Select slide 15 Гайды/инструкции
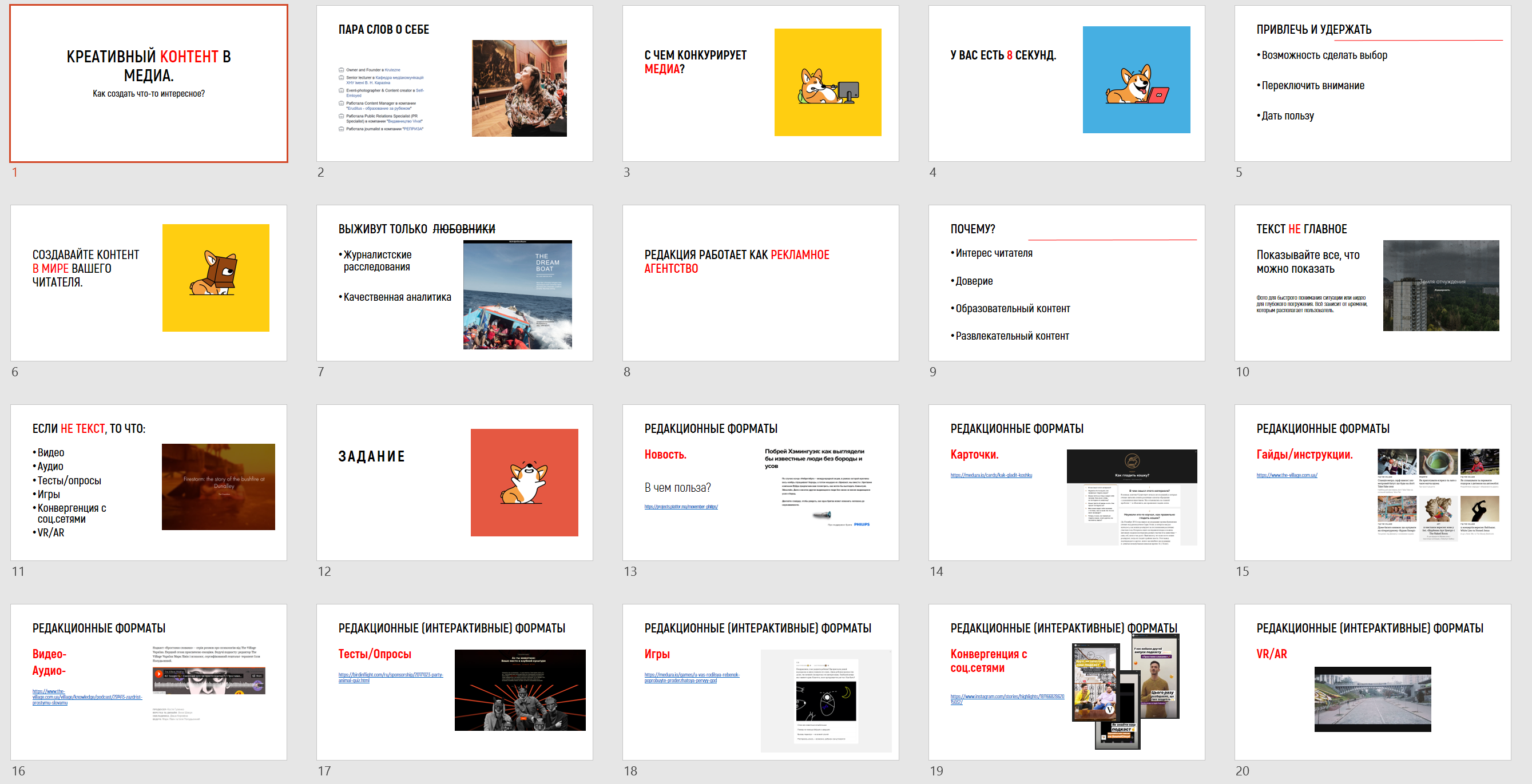Viewport: 1532px width, 784px height. click(1372, 483)
